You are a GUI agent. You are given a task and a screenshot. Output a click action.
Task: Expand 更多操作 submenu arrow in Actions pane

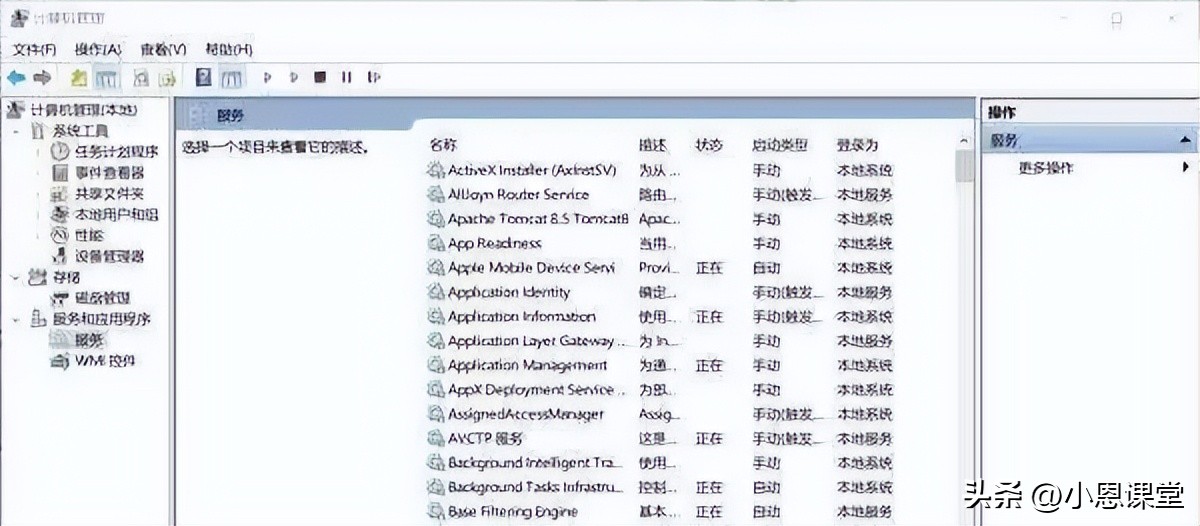coord(1186,168)
